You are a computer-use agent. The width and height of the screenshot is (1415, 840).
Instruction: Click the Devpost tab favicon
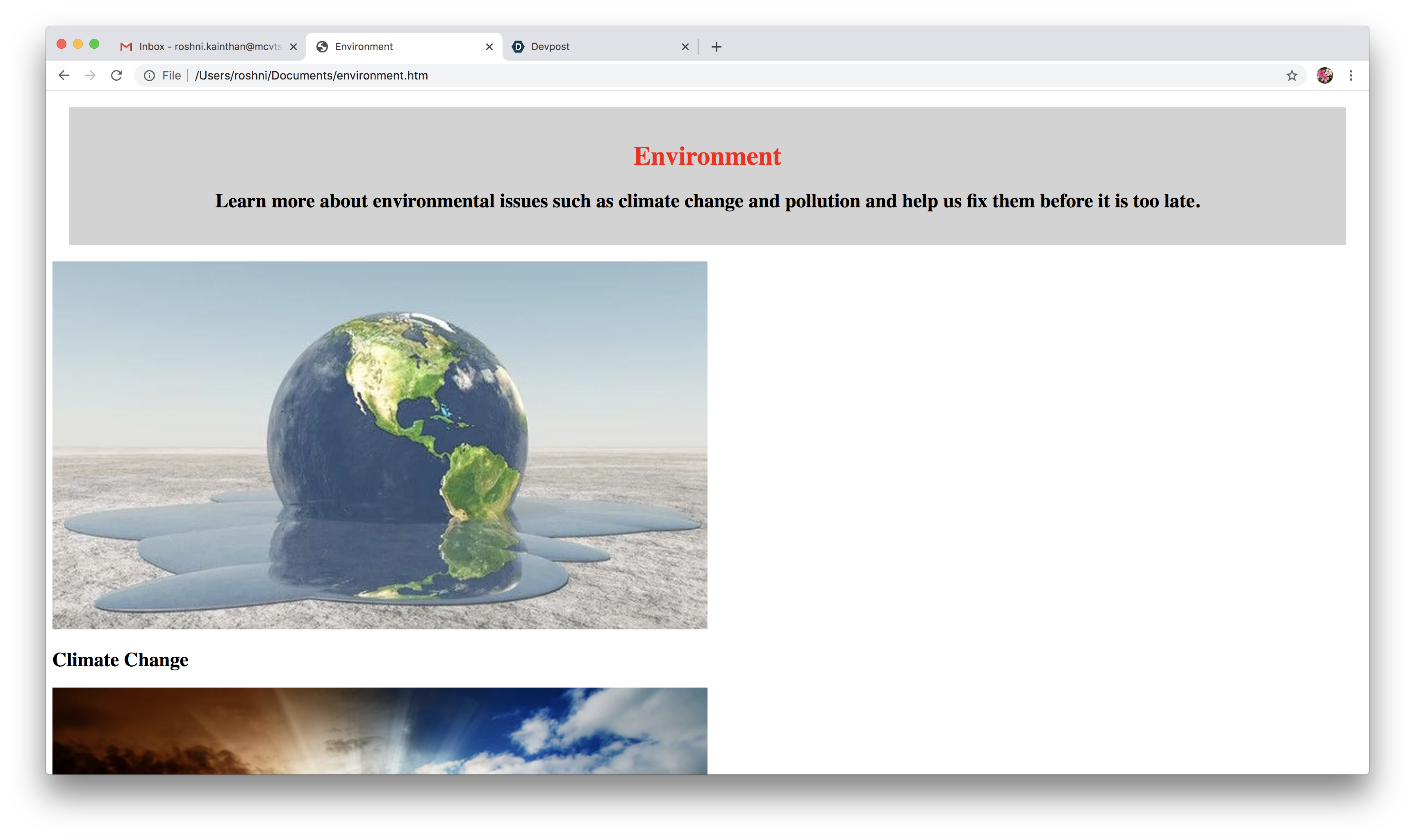pos(518,46)
